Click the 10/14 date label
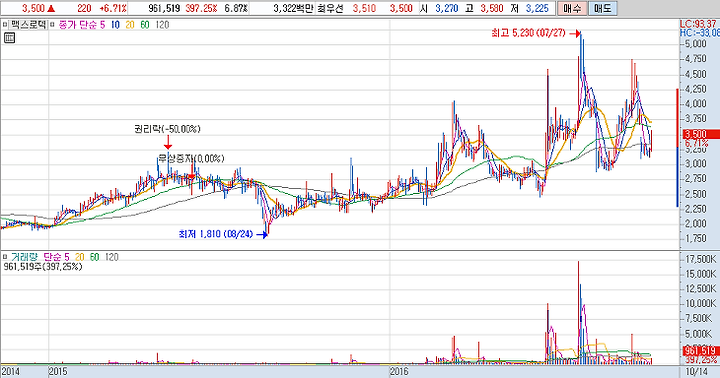 coord(697,371)
